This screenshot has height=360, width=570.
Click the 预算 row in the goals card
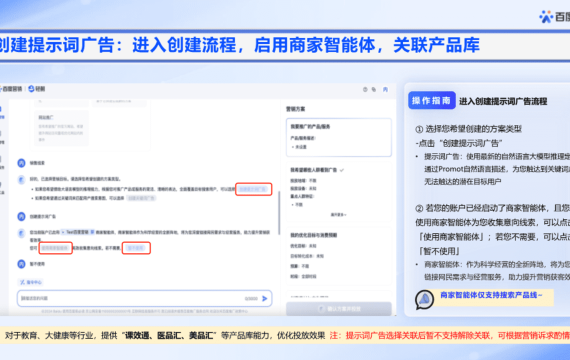300,266
